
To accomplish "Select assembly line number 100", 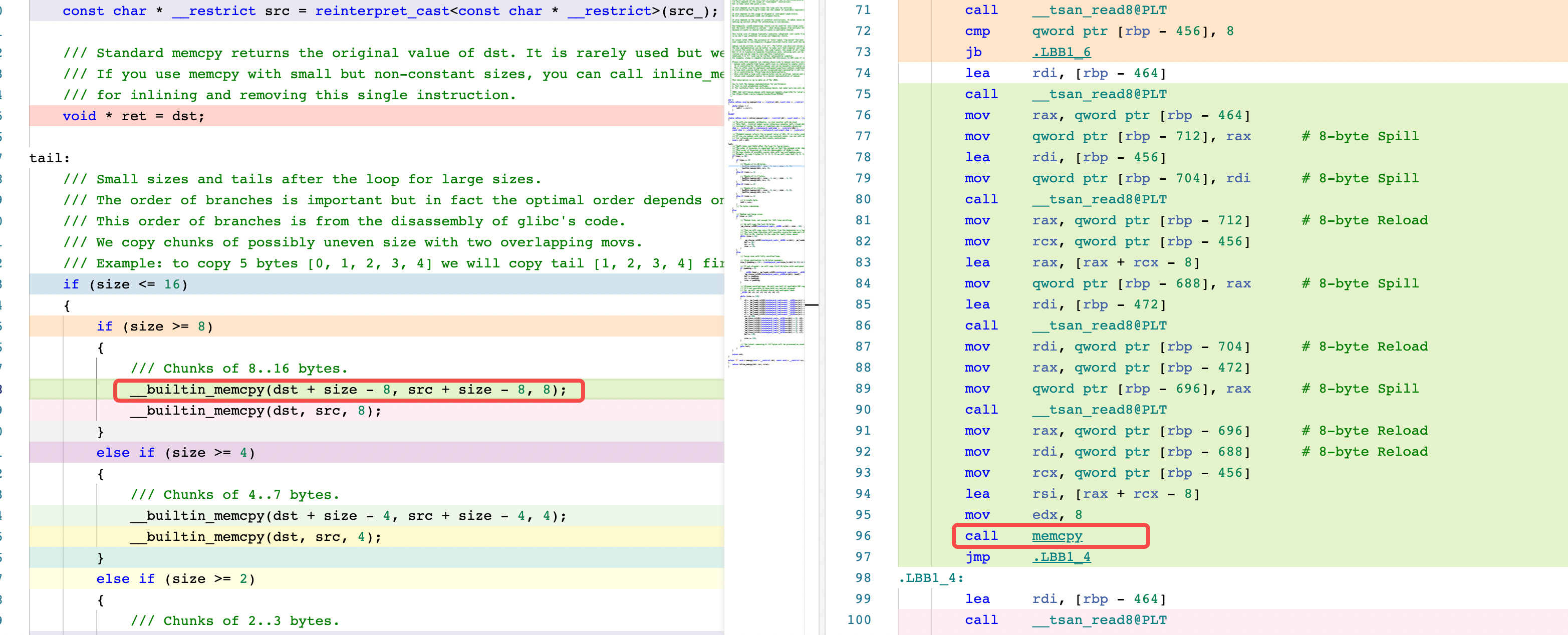I will tap(859, 620).
